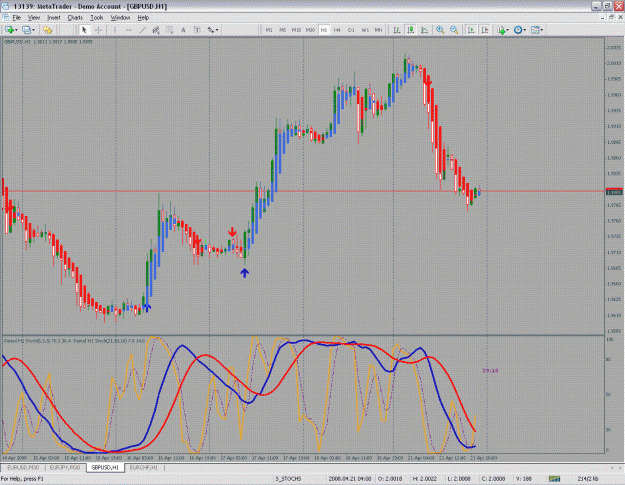This screenshot has width=625, height=485.
Task: Switch to D1 timeframe
Action: (351, 30)
